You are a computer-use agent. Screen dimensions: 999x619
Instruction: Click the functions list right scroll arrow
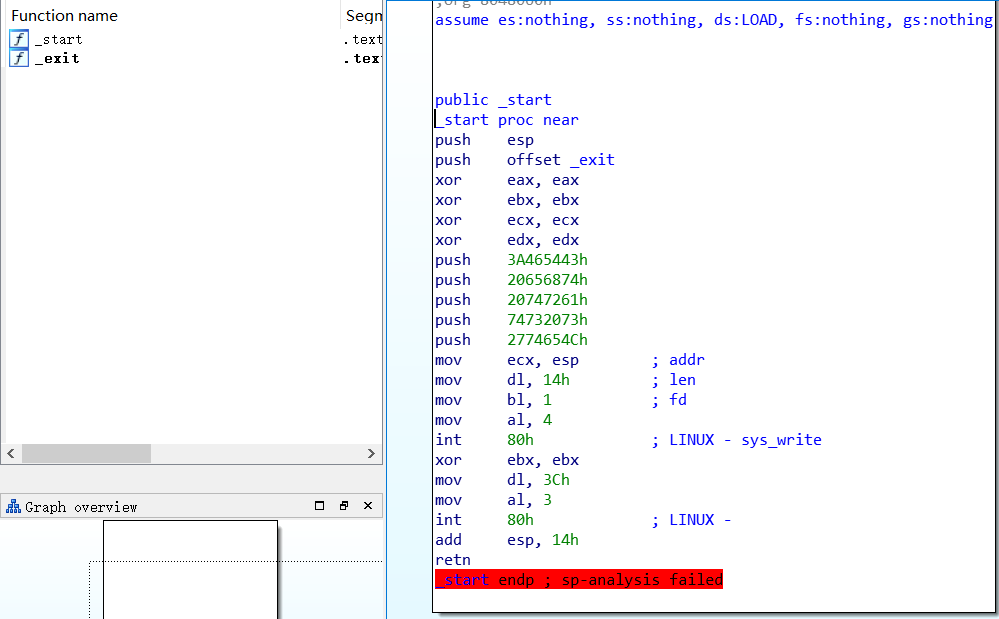click(x=371, y=453)
